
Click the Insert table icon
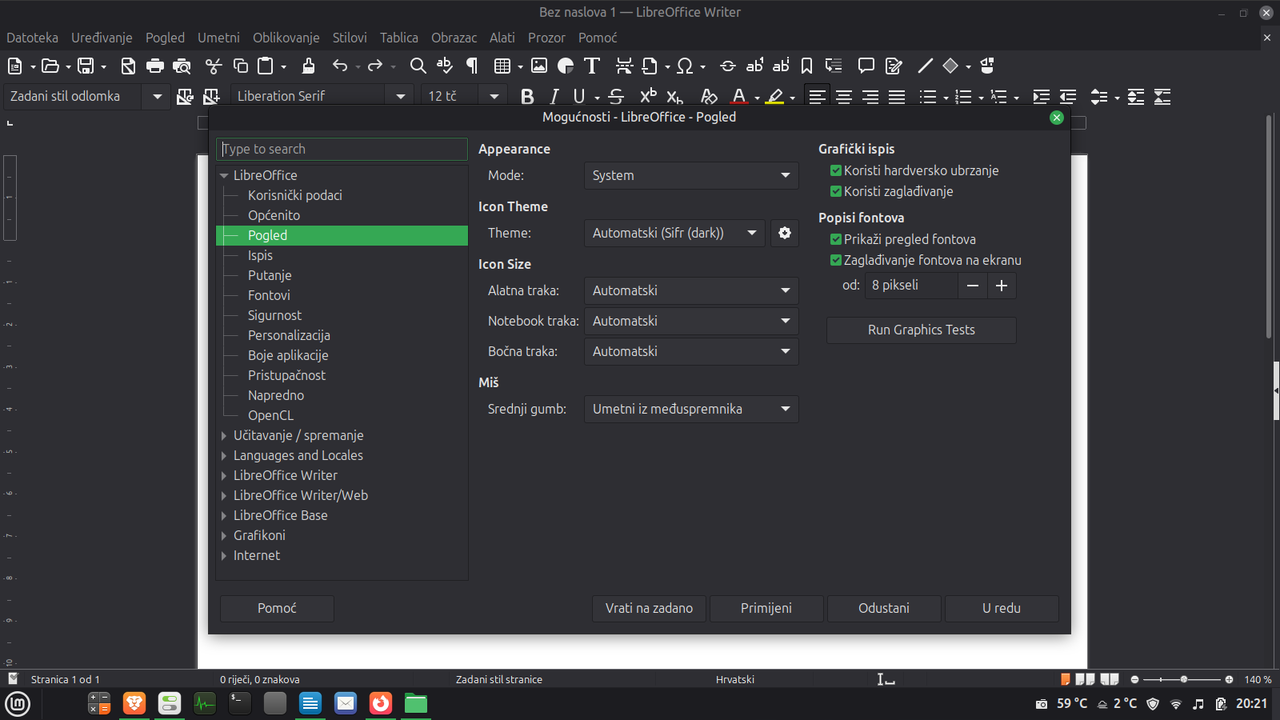[x=502, y=66]
